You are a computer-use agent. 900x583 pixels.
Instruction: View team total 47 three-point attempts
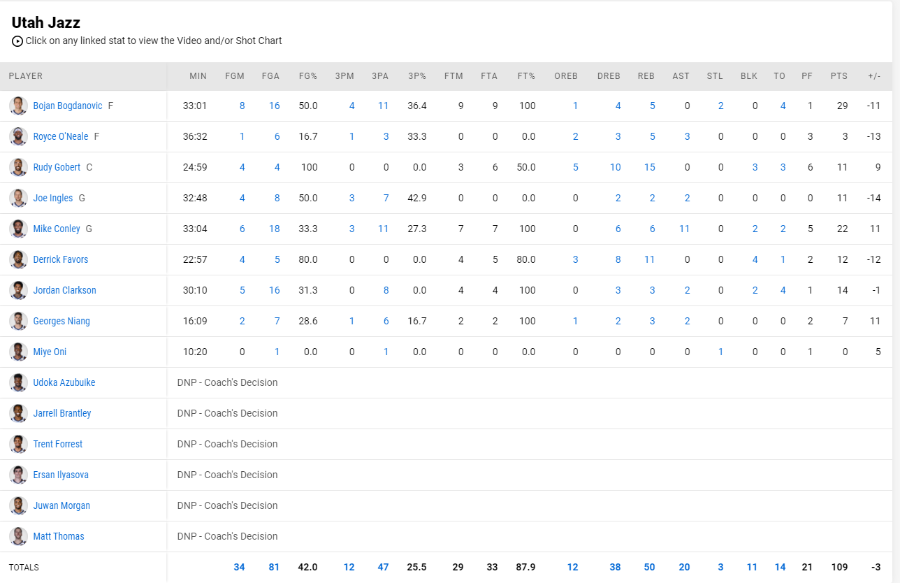(383, 567)
